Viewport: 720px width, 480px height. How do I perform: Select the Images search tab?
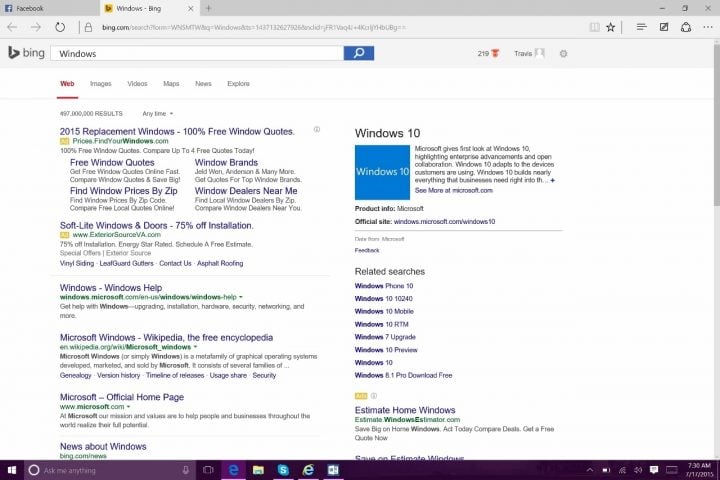(101, 84)
